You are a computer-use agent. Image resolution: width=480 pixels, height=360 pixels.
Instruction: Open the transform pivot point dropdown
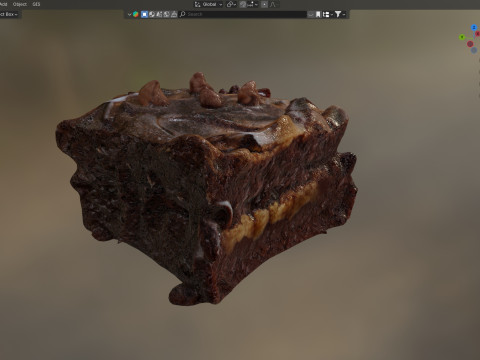231,4
